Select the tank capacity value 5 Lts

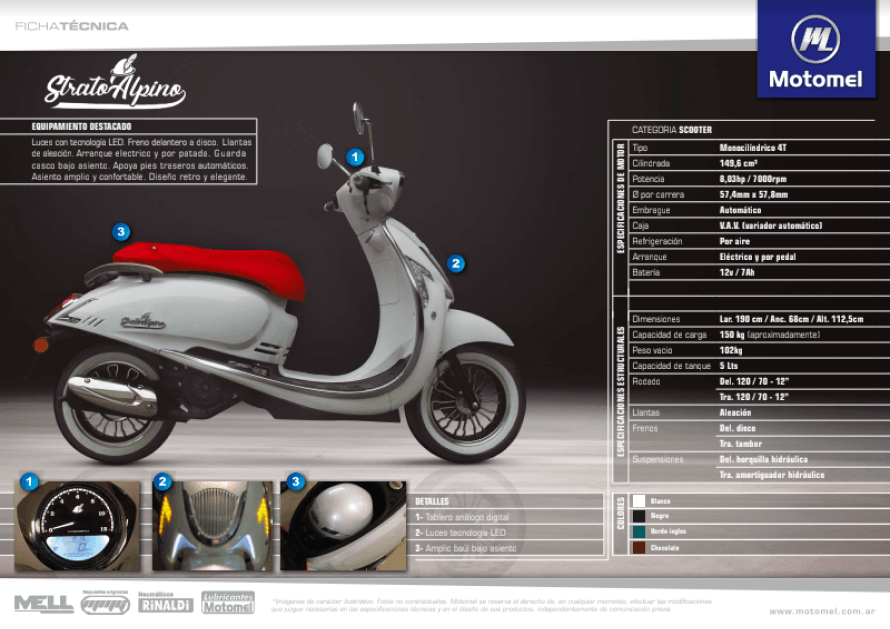[729, 366]
